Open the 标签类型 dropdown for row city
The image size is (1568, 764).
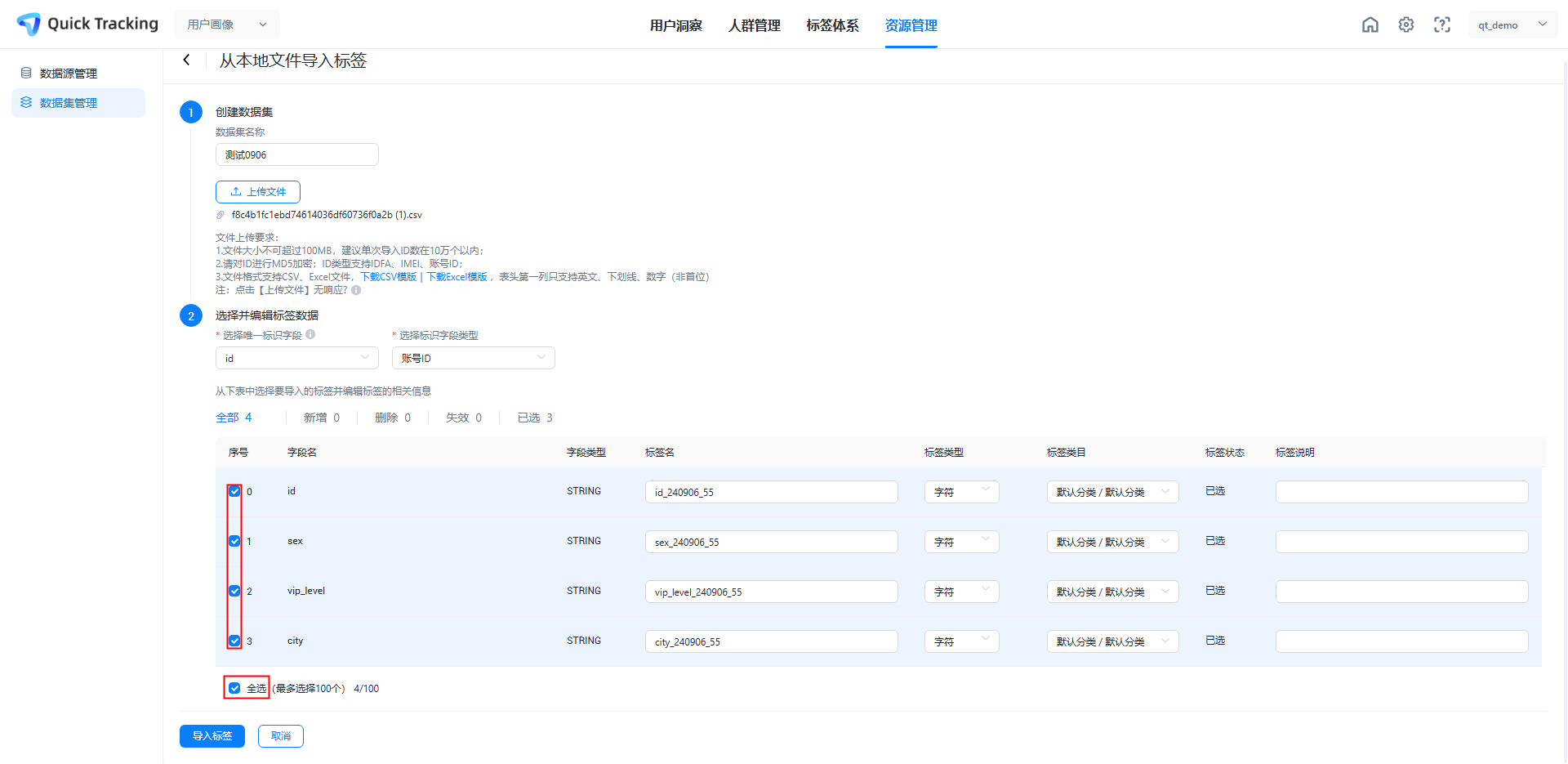coord(962,641)
